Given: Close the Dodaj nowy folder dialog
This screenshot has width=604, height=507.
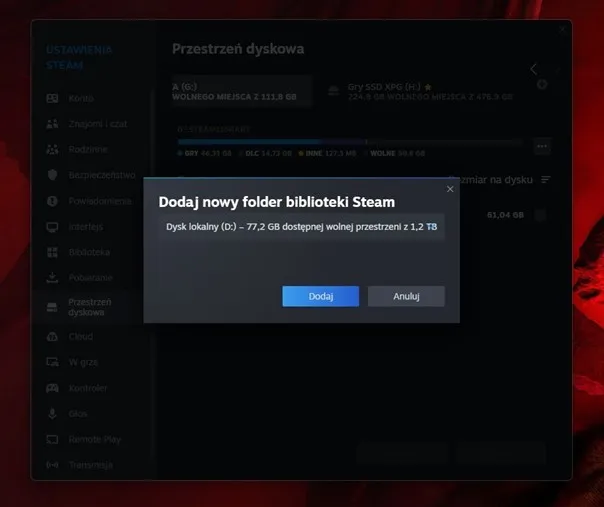Looking at the screenshot, I should point(450,189).
